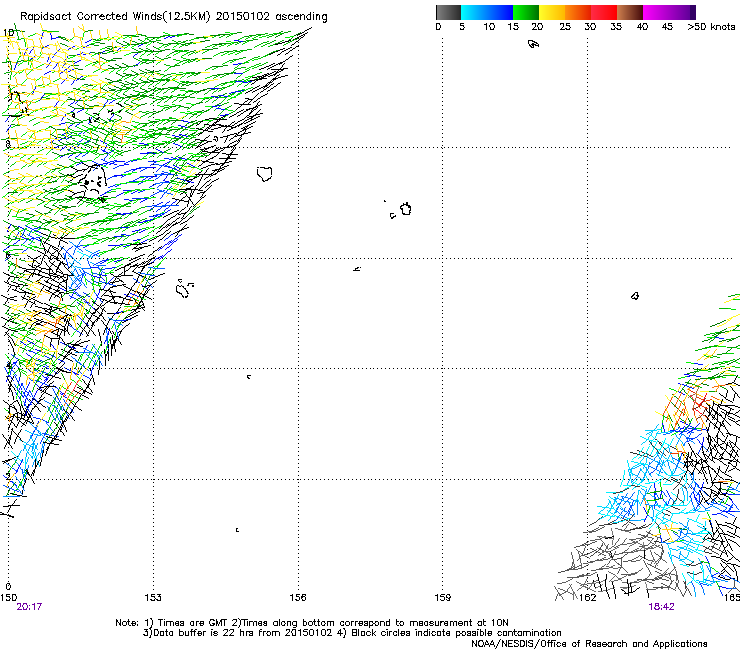This screenshot has width=740, height=650.
Task: Click the cyan-to-blue 5-15 knots legend segment
Action: click(x=487, y=12)
